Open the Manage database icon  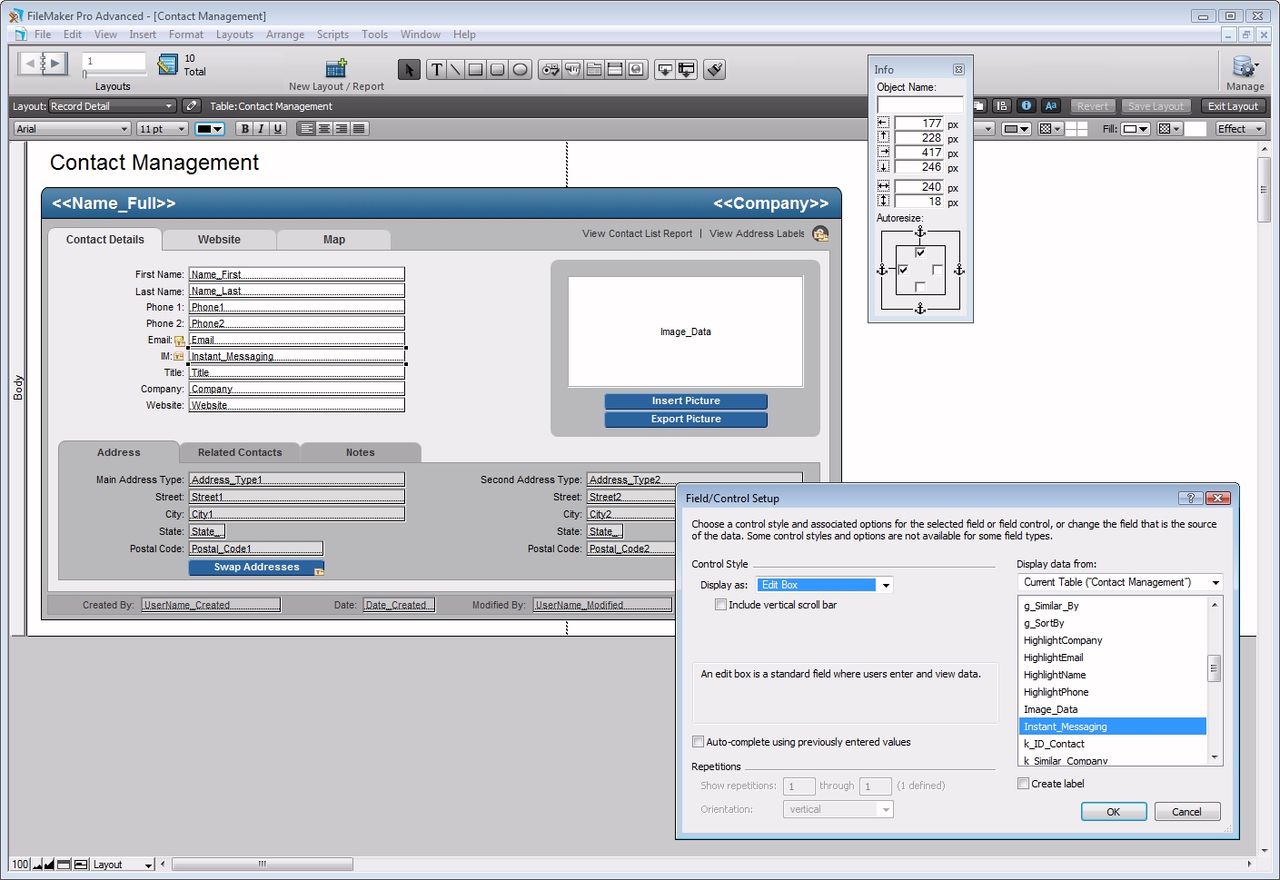(x=1245, y=67)
